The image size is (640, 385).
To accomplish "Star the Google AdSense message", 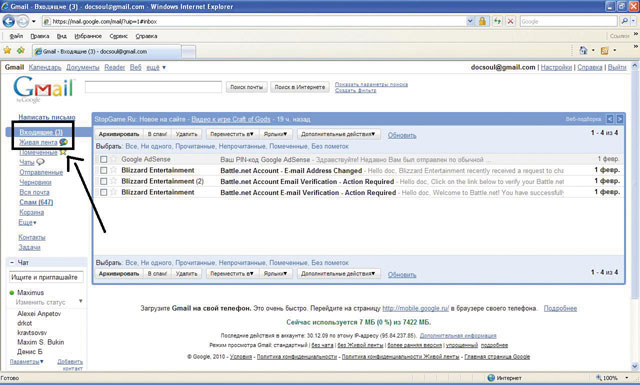I will click(x=113, y=159).
